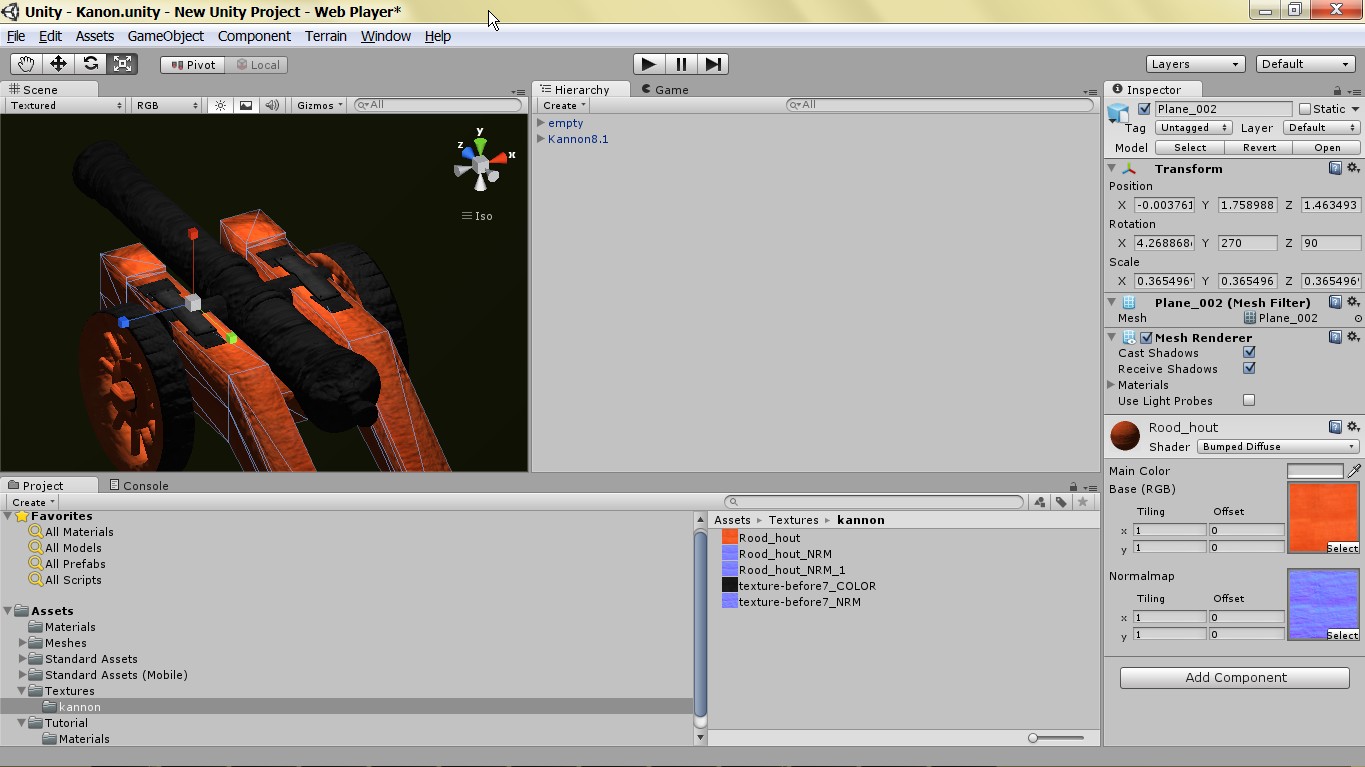The height and width of the screenshot is (767, 1365).
Task: Click the scene orientation gizmo cube
Action: click(481, 164)
